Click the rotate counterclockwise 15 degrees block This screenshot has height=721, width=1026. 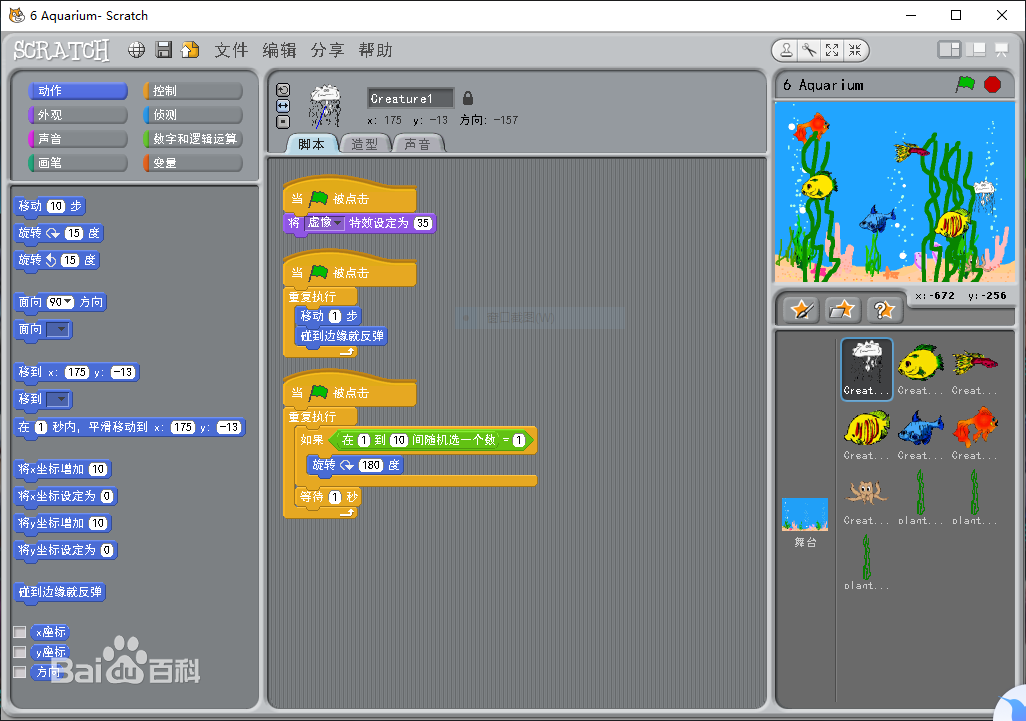pyautogui.click(x=56, y=260)
